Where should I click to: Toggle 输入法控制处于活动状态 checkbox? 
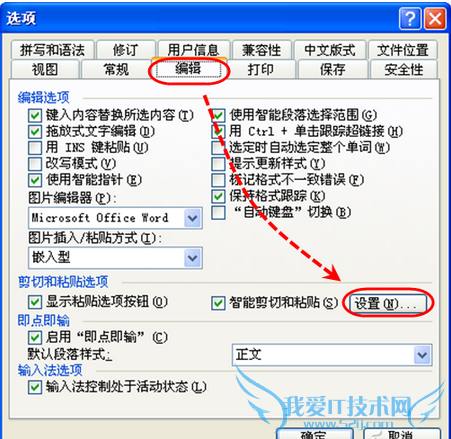(x=35, y=387)
